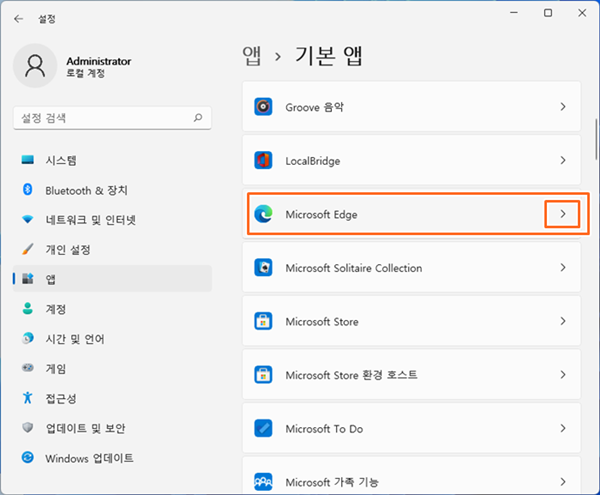The image size is (600, 495).
Task: Click the 게임 controller icon
Action: (x=28, y=368)
